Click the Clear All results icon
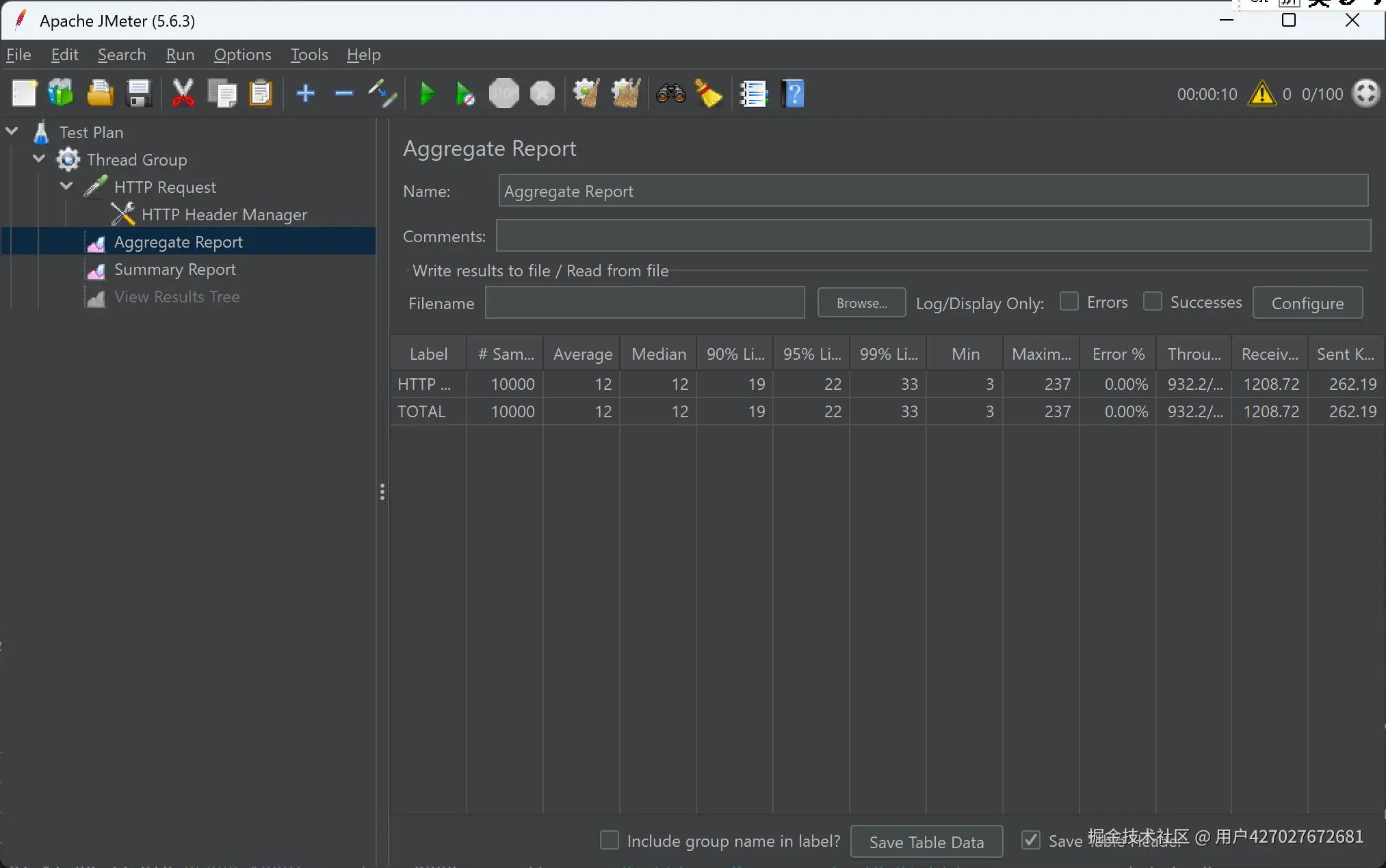The width and height of the screenshot is (1386, 868). [626, 94]
